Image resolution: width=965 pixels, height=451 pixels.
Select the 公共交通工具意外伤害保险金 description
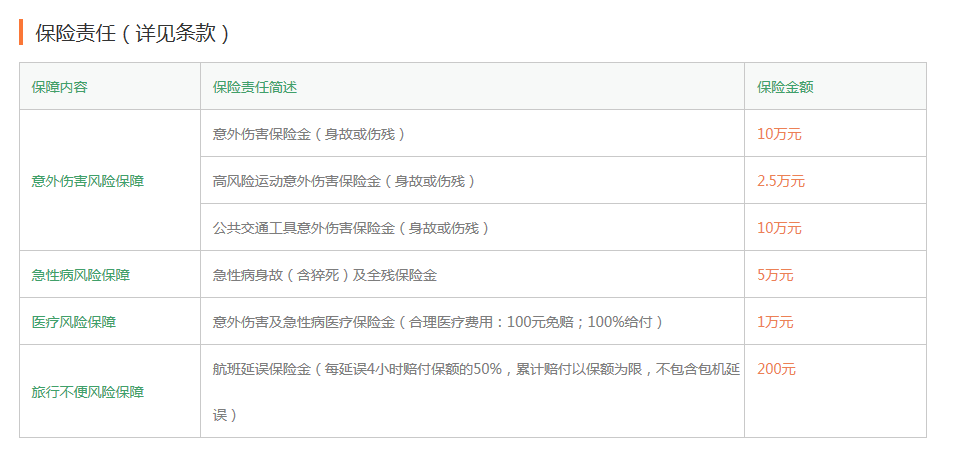[x=351, y=228]
